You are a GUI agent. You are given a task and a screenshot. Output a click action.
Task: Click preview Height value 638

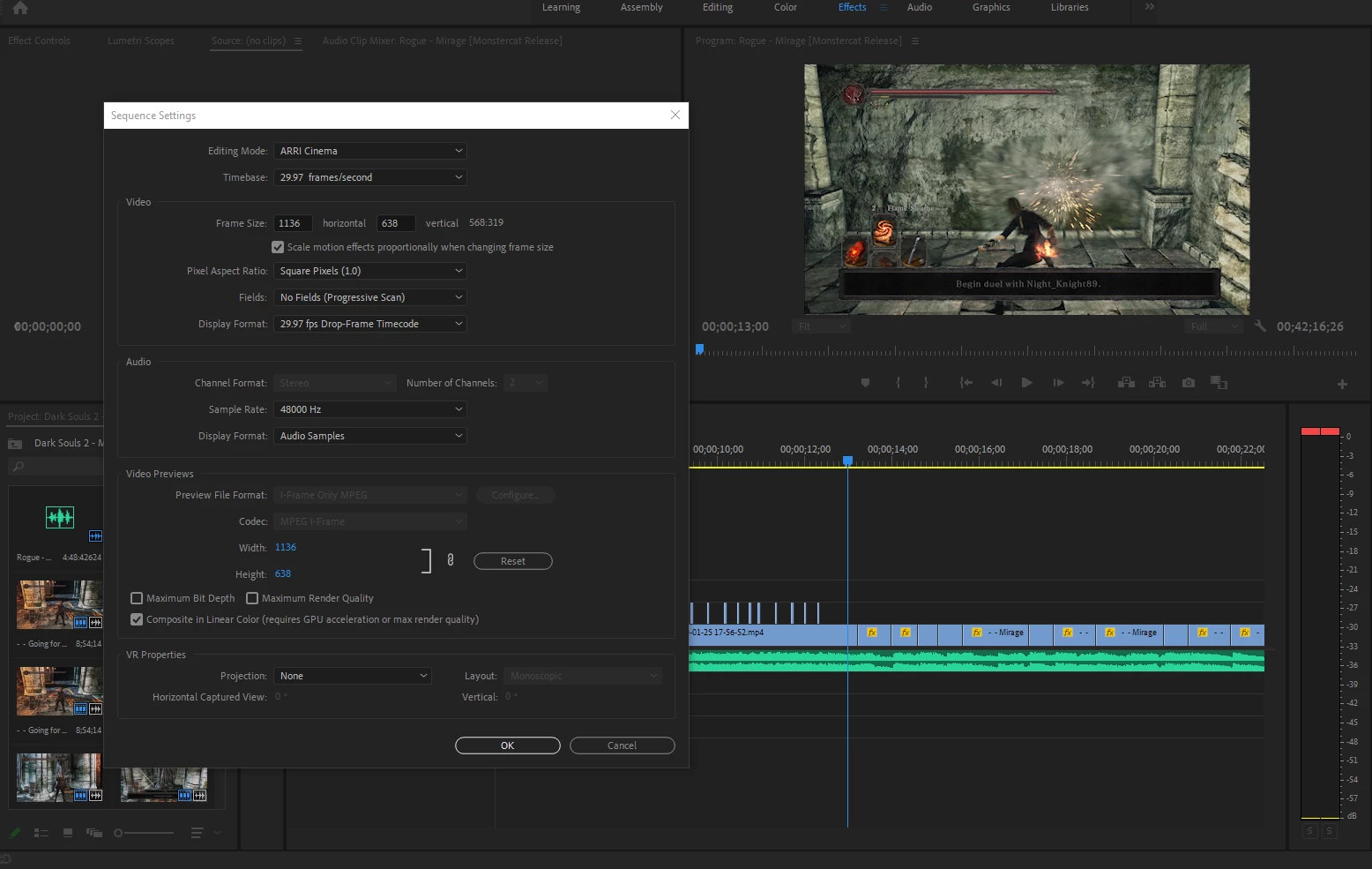283,573
